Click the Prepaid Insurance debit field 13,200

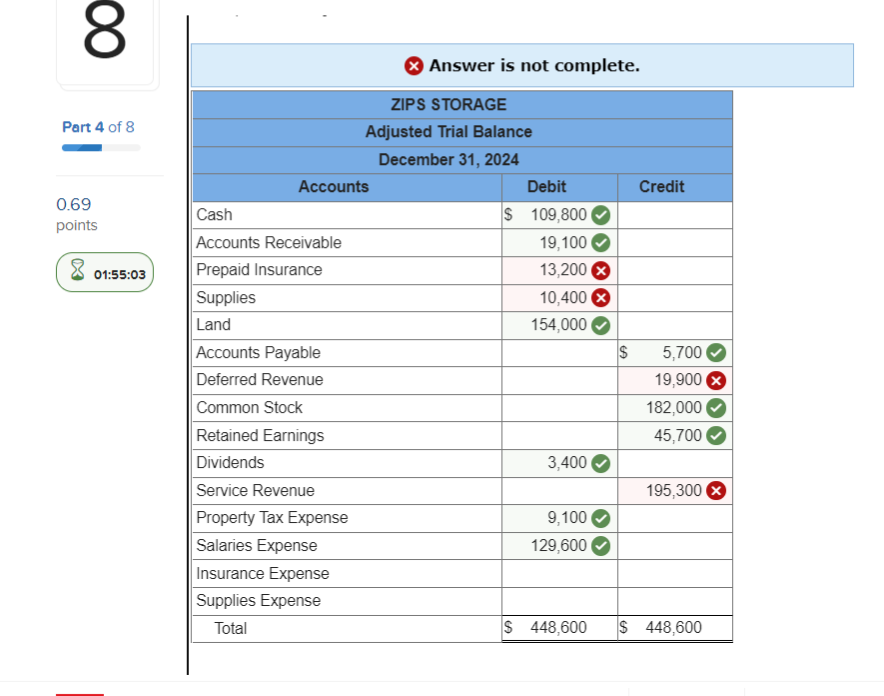[559, 271]
